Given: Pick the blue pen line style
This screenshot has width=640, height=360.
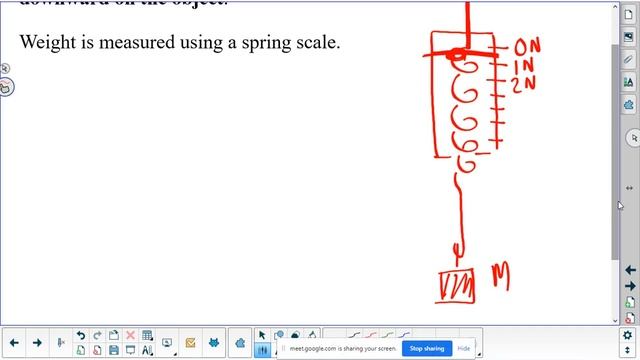Looking at the screenshot, I should [x=404, y=335].
